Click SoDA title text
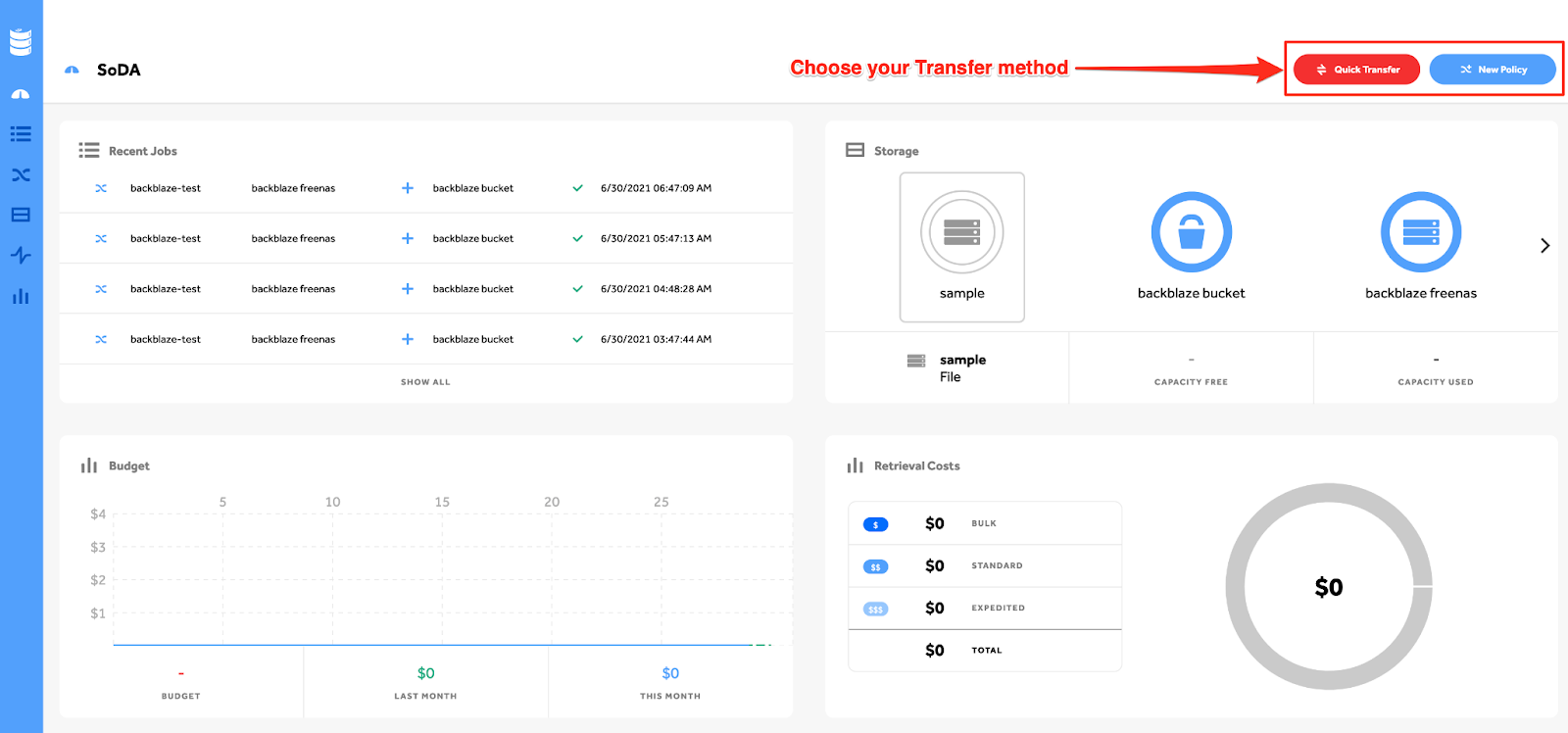Image resolution: width=1568 pixels, height=733 pixels. (x=119, y=70)
